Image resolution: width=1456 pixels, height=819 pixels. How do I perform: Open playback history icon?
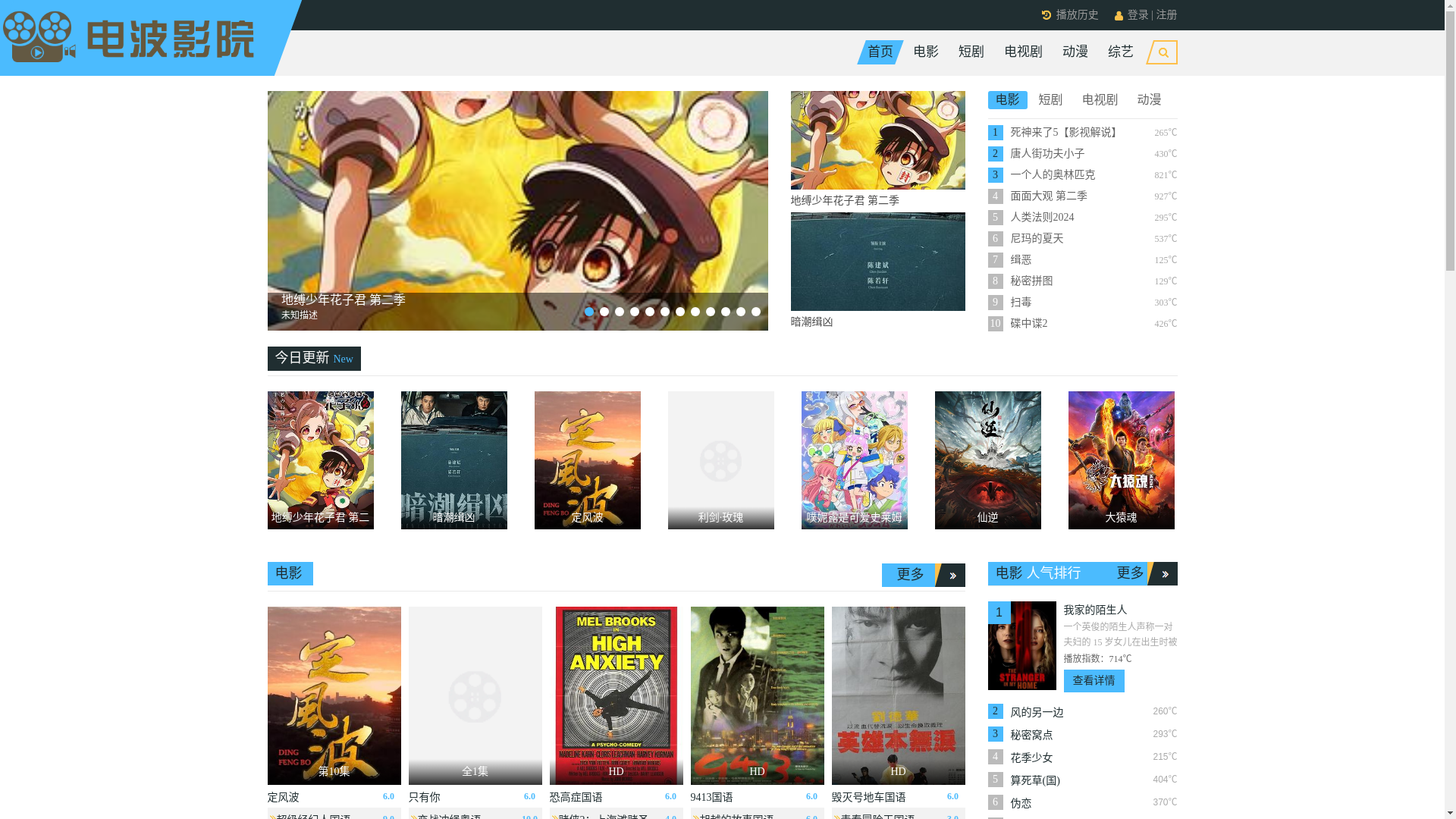click(1046, 15)
